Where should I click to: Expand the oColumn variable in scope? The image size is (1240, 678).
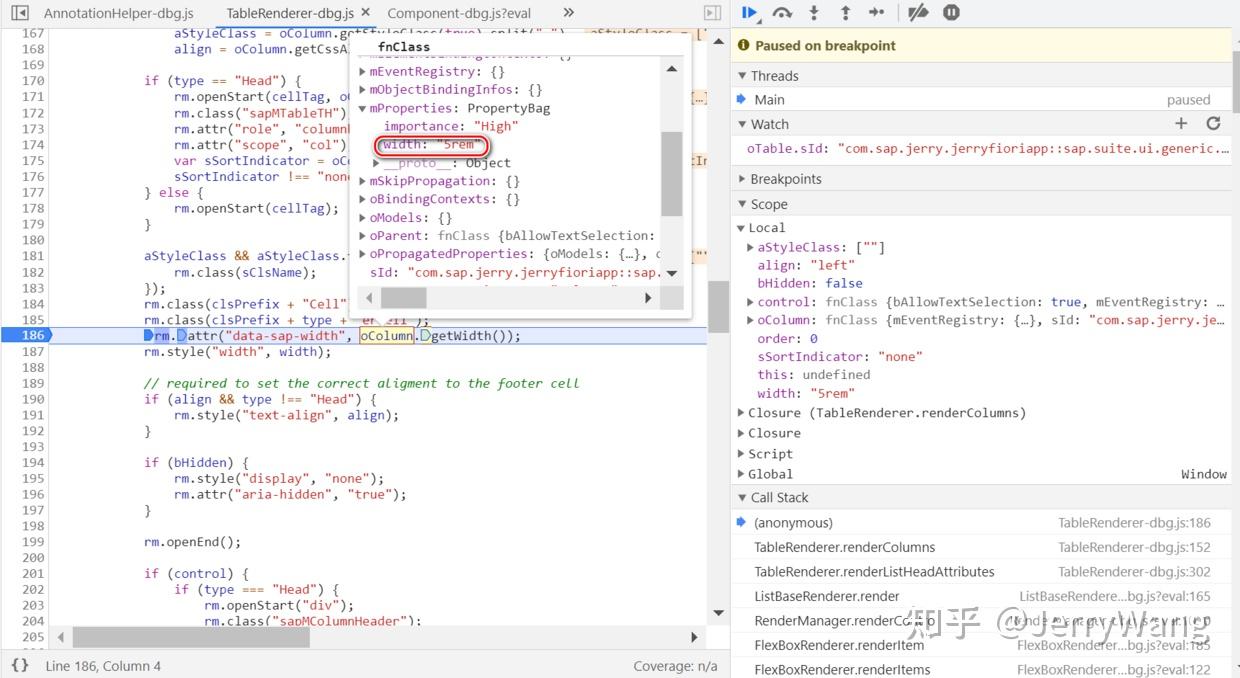coord(751,320)
